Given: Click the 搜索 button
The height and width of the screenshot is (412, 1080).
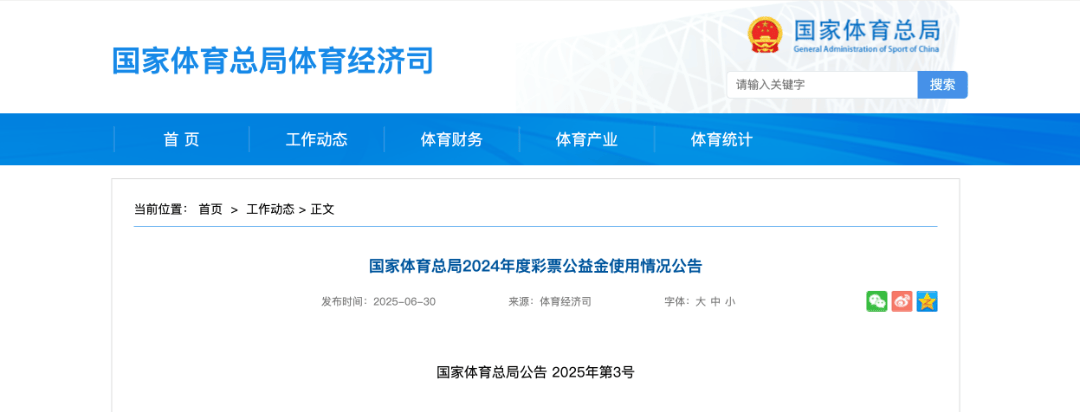Looking at the screenshot, I should pos(942,85).
